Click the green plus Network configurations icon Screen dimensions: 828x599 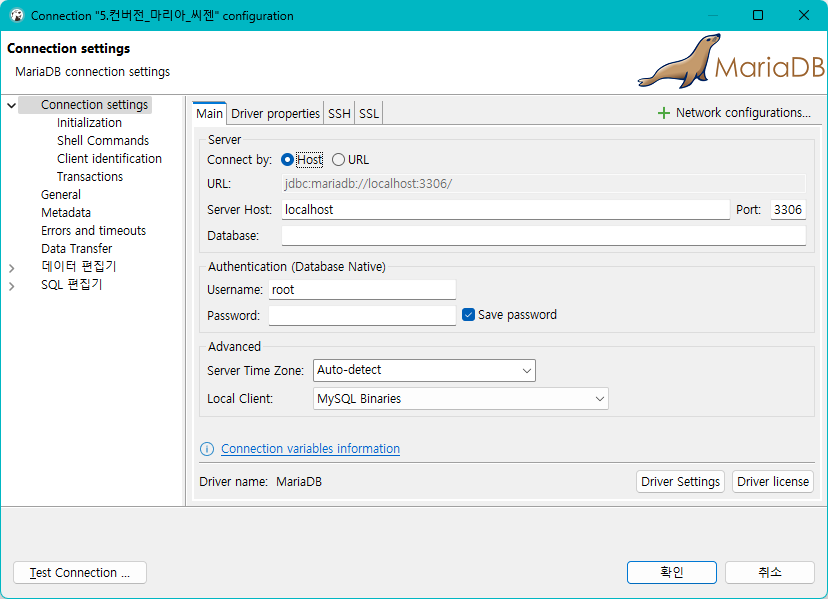tap(663, 113)
